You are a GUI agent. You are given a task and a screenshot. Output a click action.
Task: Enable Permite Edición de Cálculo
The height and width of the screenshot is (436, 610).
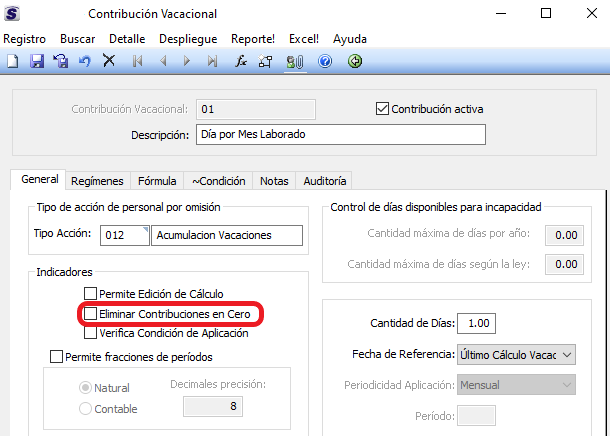tap(90, 294)
